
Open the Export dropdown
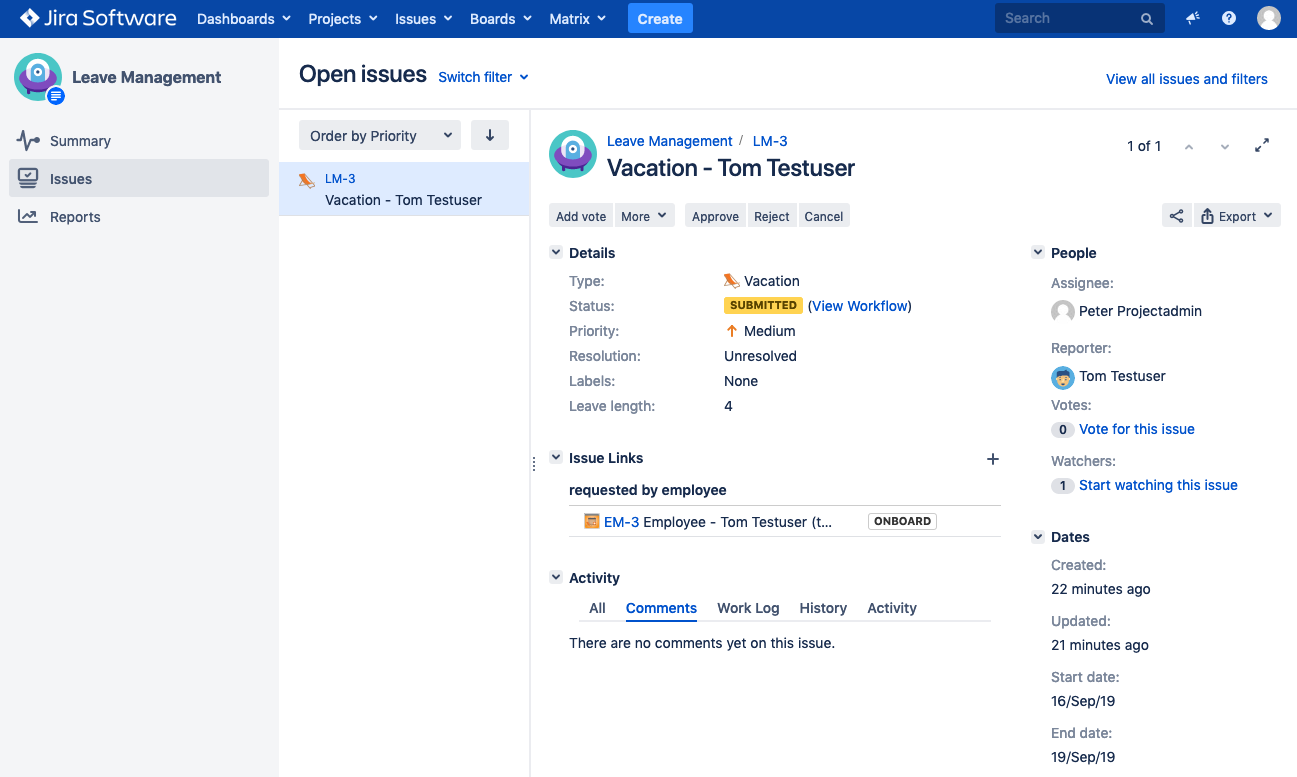[1238, 216]
